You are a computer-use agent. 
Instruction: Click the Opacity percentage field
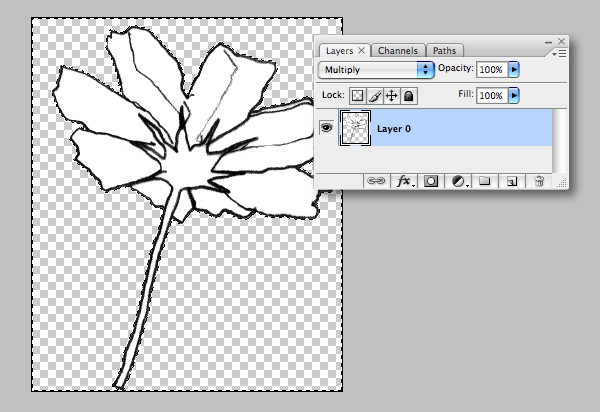(490, 70)
